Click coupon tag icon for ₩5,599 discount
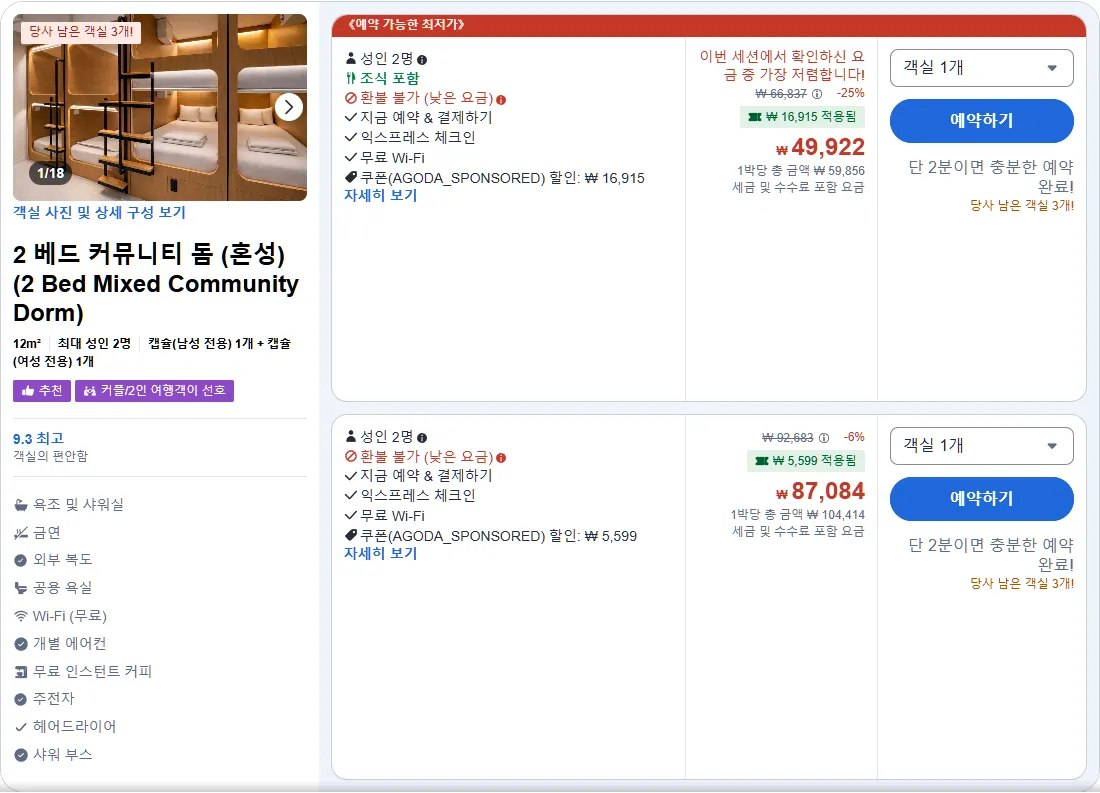Screen dimensions: 1100x793 [351, 535]
